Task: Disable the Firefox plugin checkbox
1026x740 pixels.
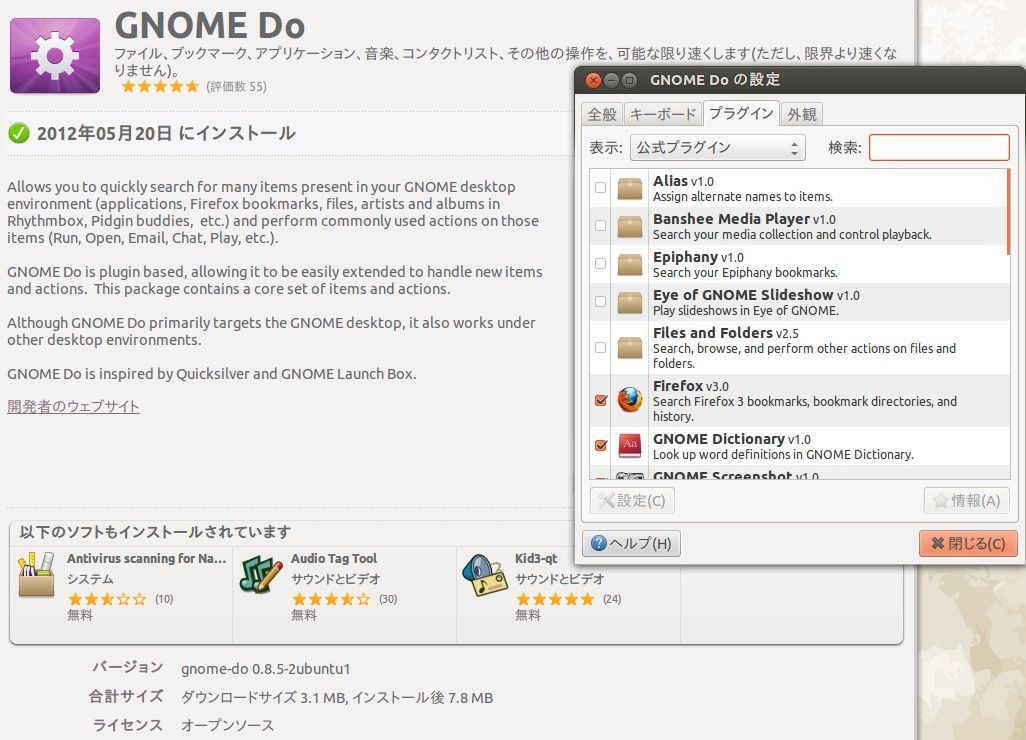Action: (600, 400)
